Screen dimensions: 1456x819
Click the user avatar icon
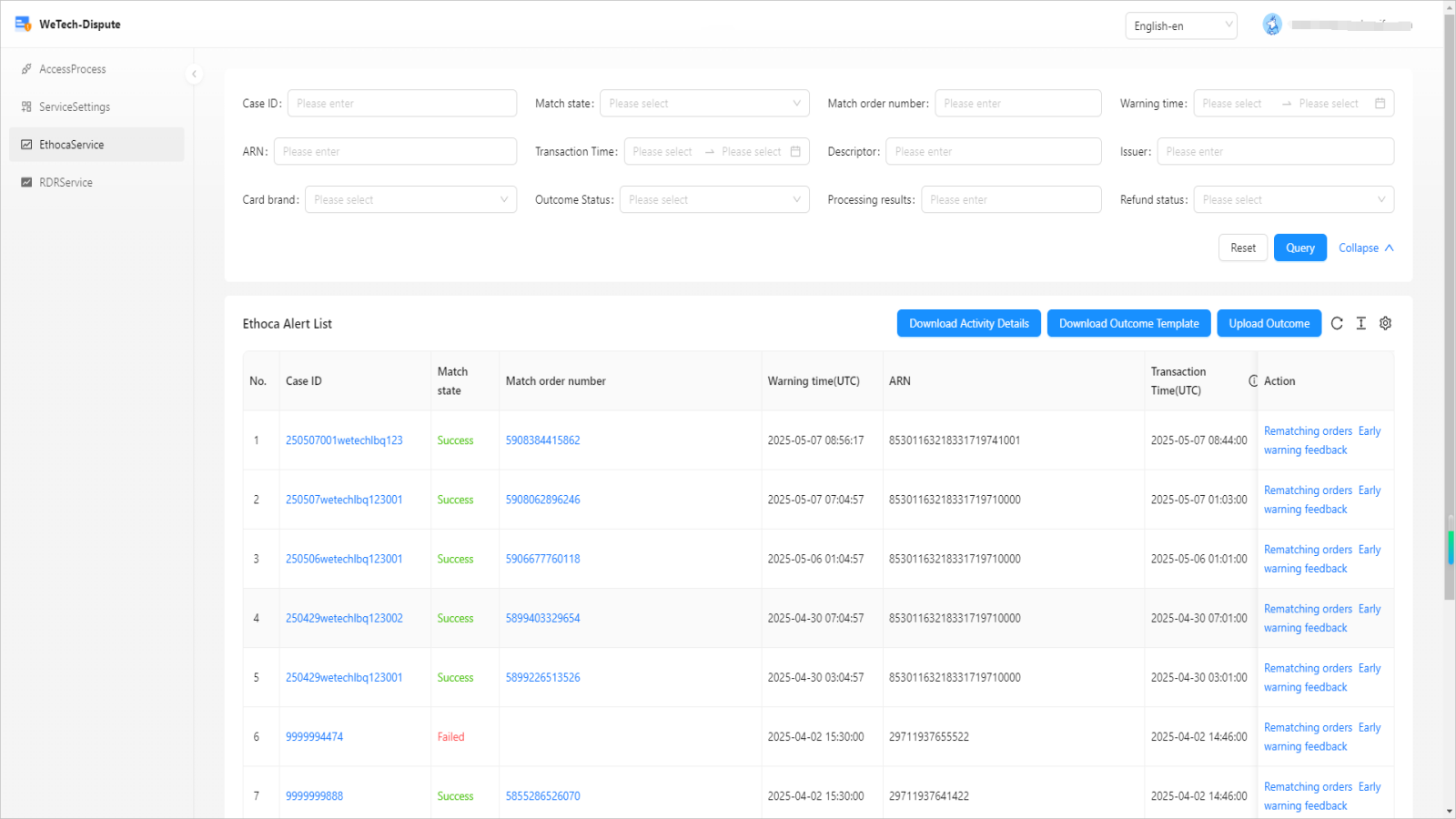point(1272,25)
